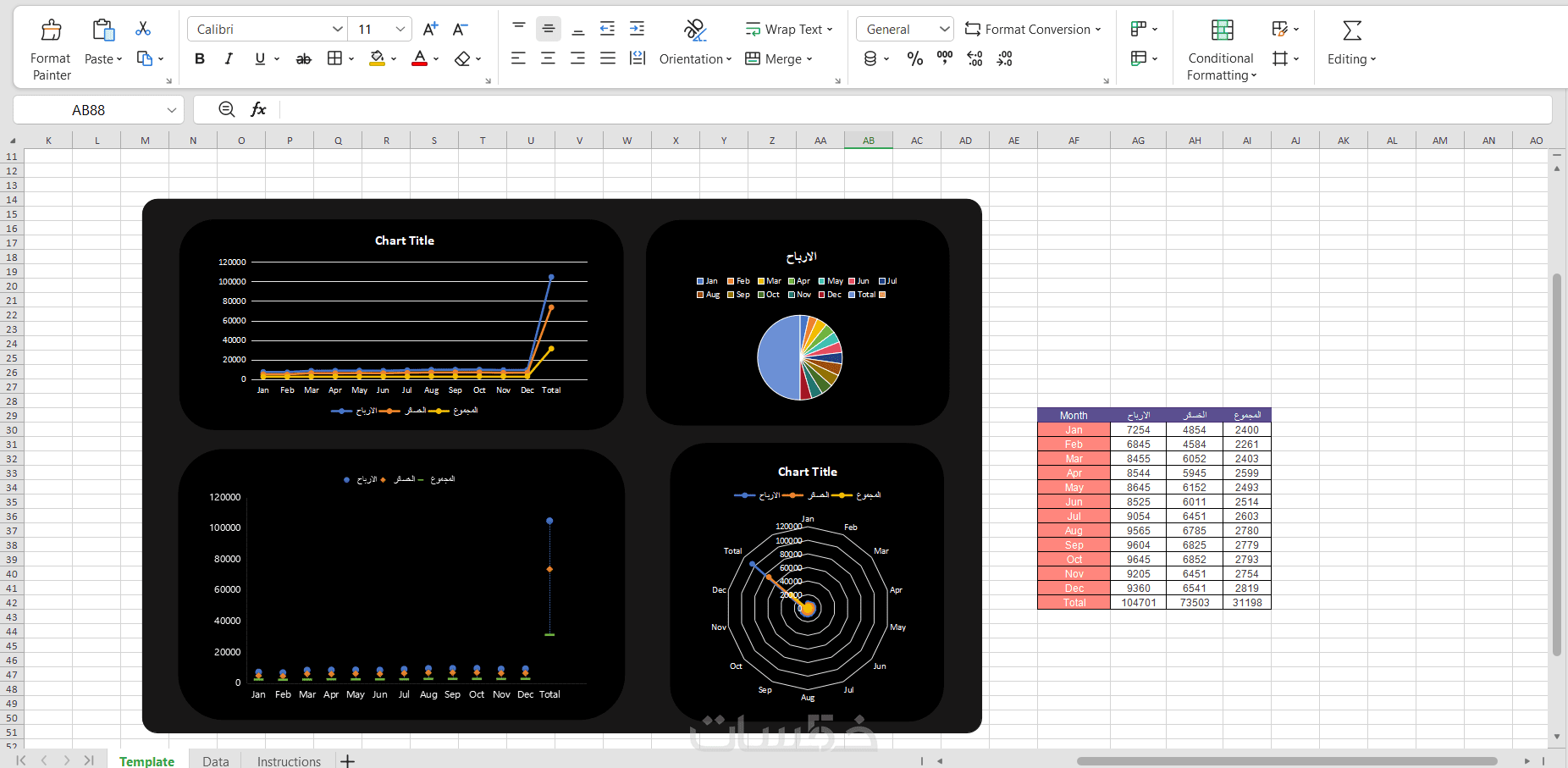Open the Wrap Text dropdown
This screenshot has width=1568, height=768.
point(830,30)
